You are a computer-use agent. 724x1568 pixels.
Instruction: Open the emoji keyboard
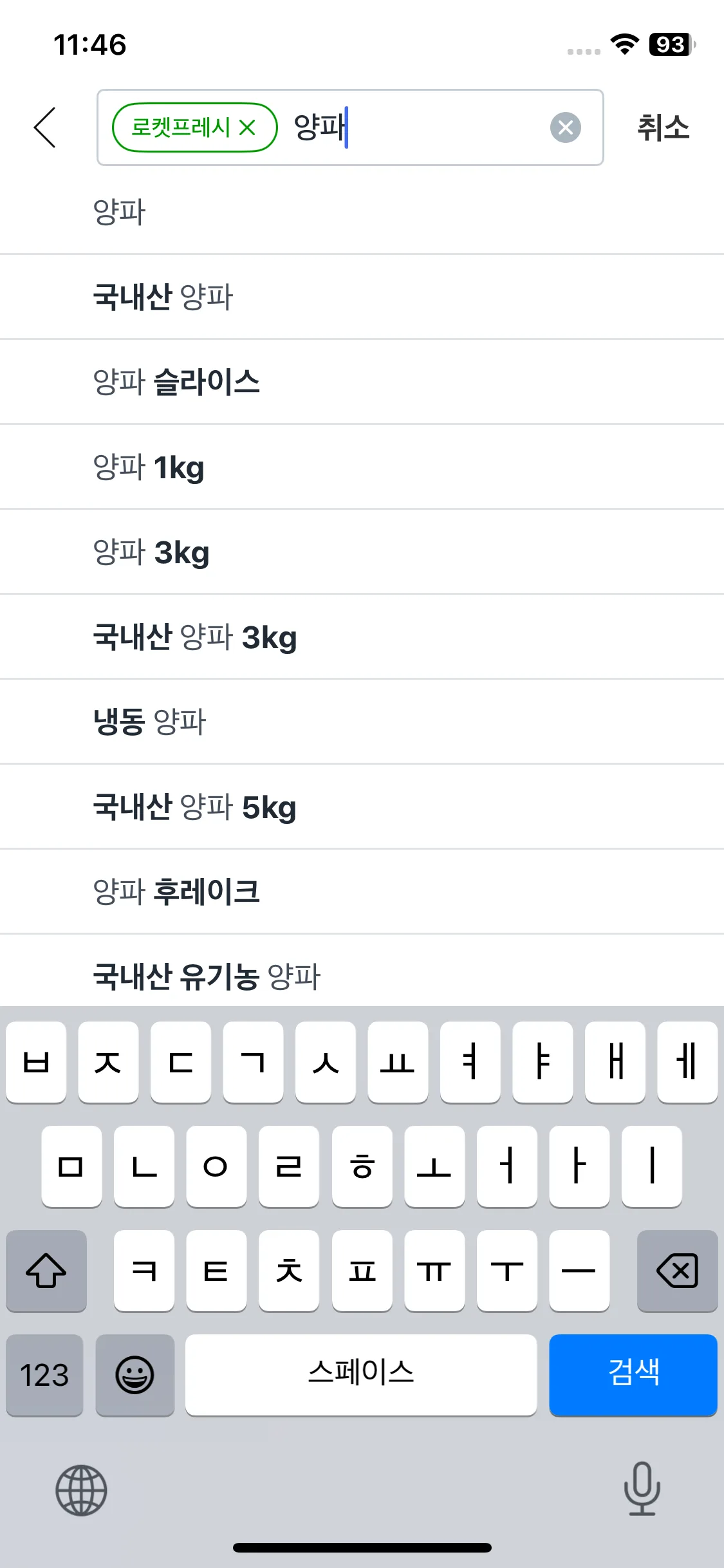(135, 1375)
